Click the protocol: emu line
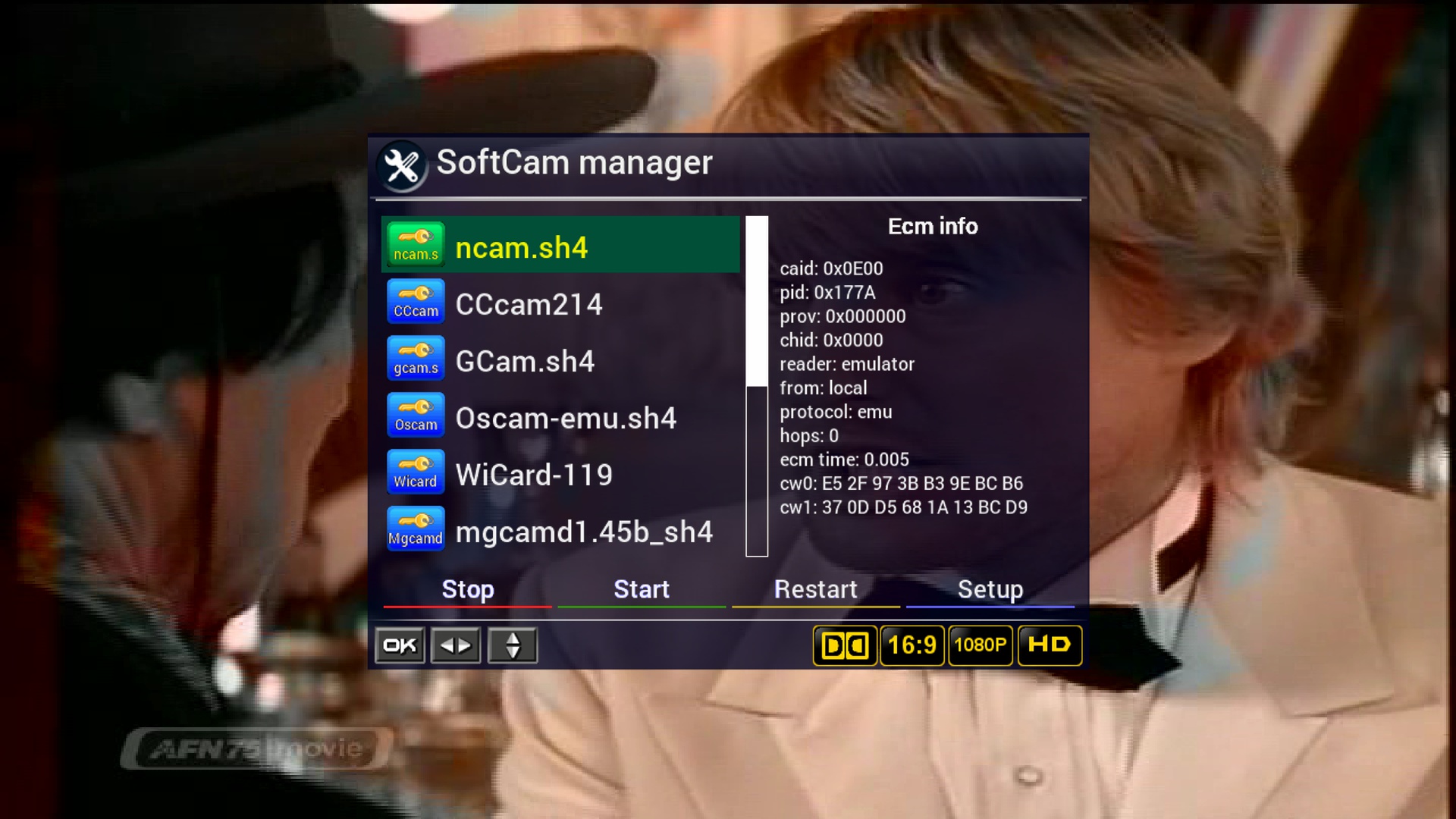This screenshot has height=819, width=1456. point(836,412)
